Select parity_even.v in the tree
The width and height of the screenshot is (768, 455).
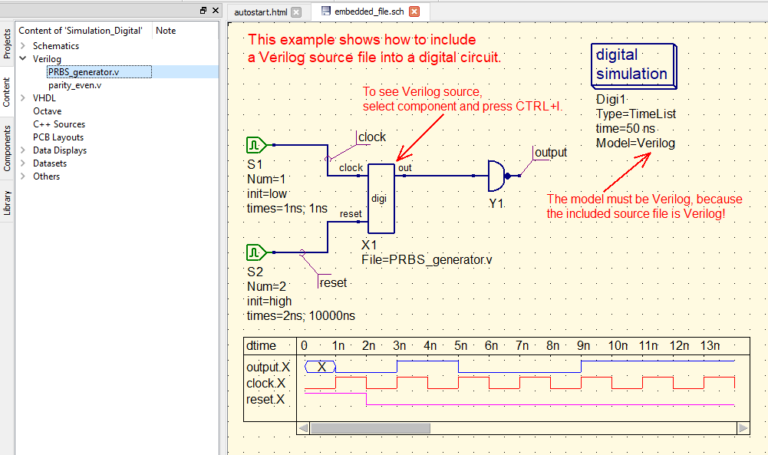(x=74, y=85)
